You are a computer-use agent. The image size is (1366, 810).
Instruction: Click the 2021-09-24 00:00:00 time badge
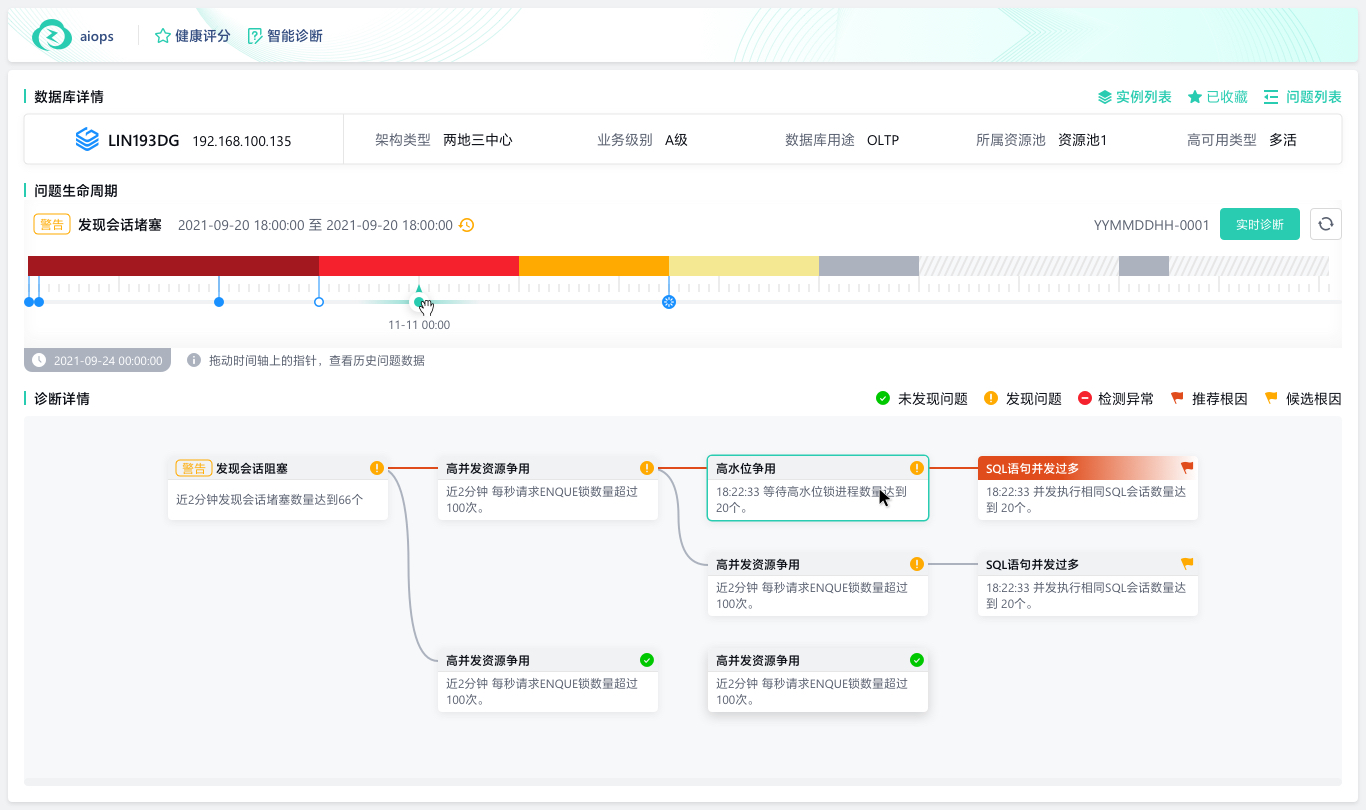click(98, 360)
